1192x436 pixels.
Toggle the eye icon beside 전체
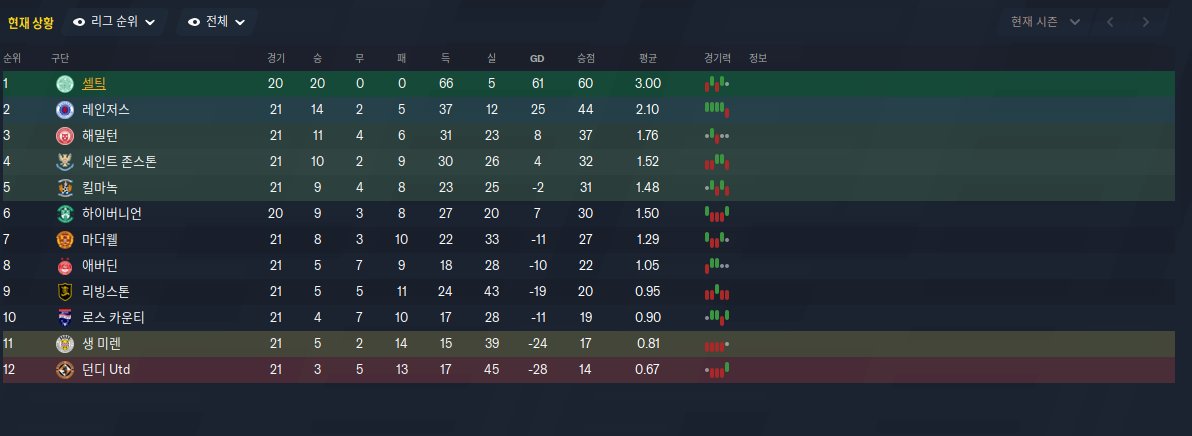point(194,21)
